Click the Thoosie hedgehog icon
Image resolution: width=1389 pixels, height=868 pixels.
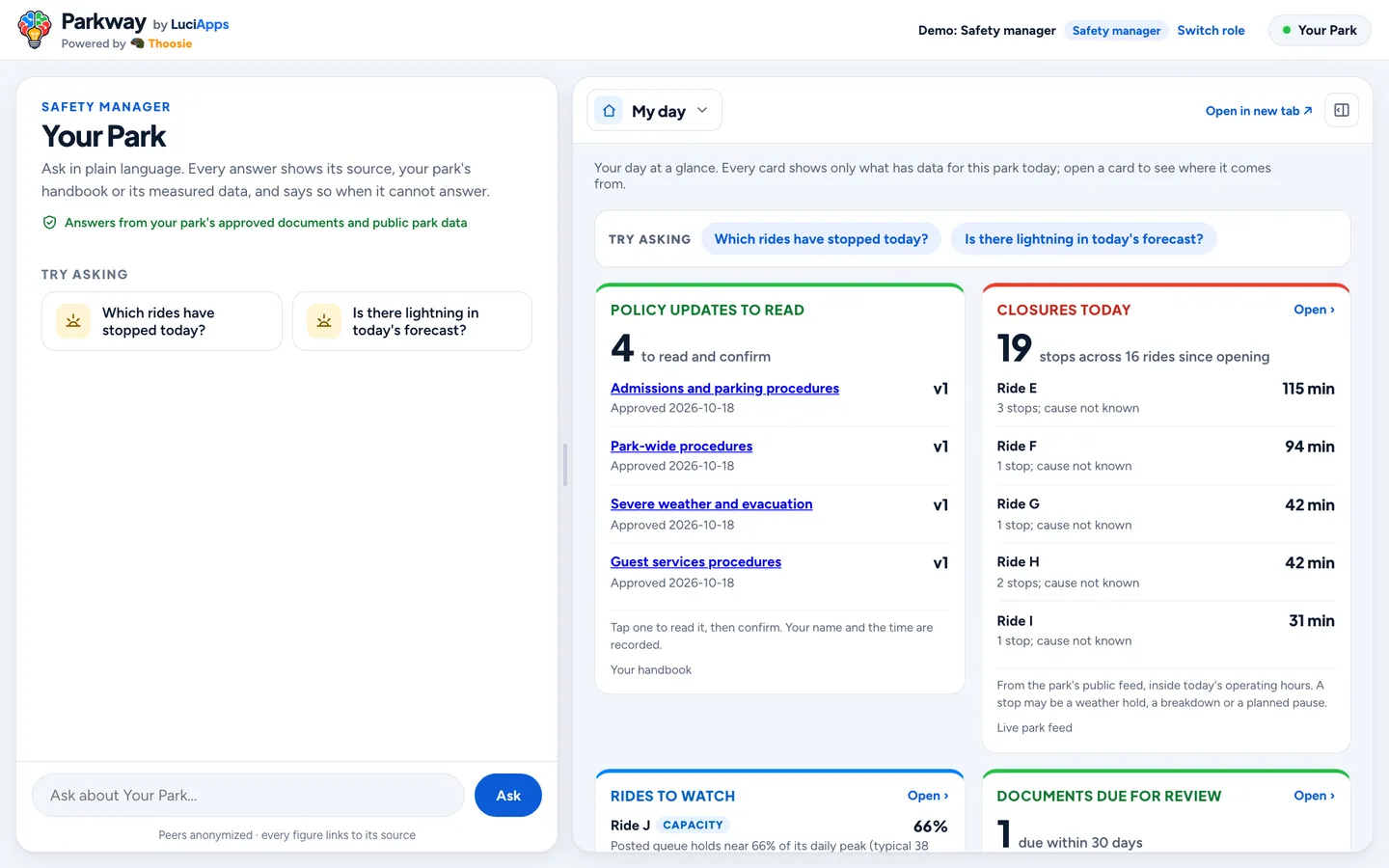[137, 43]
